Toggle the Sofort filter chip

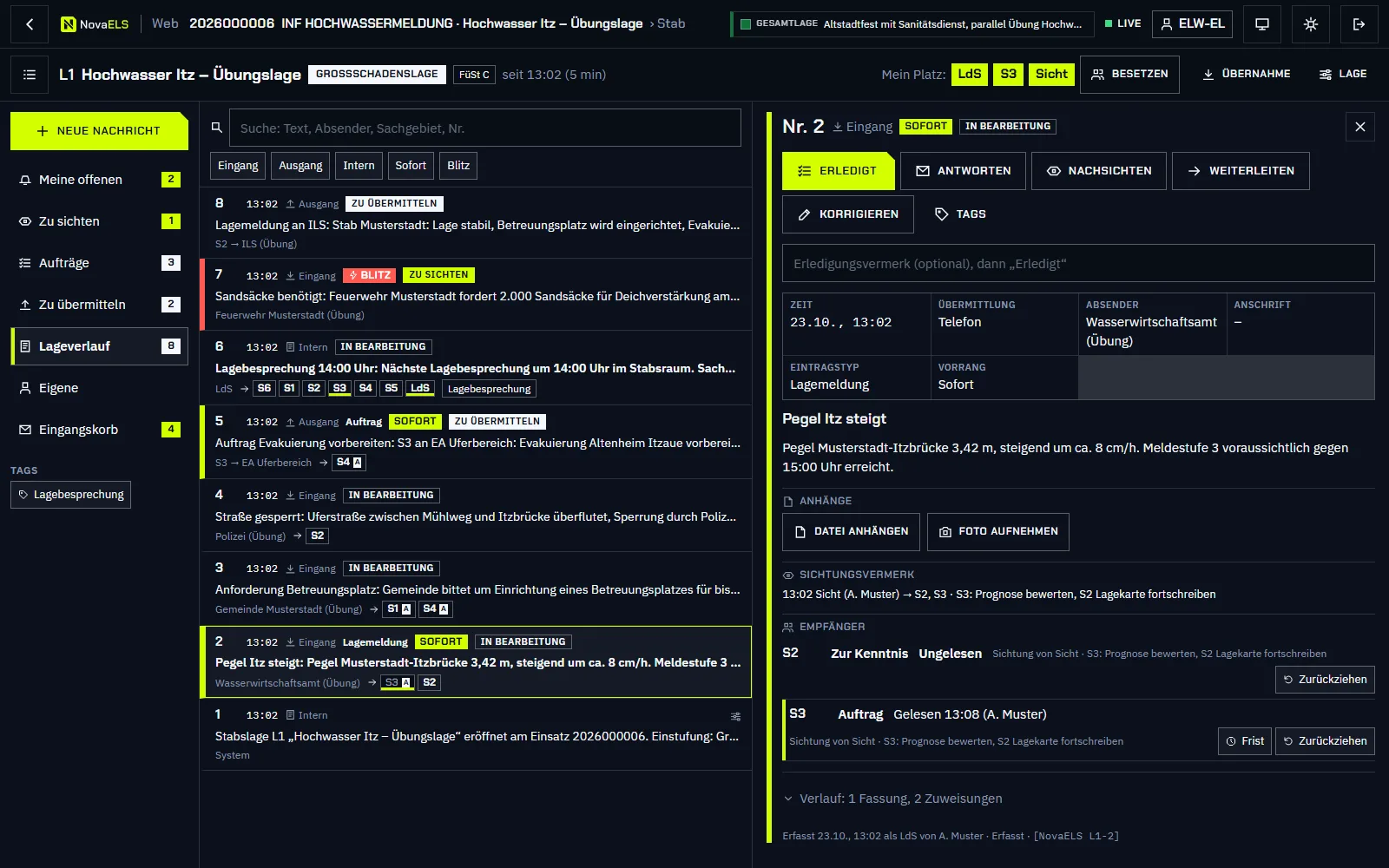411,166
